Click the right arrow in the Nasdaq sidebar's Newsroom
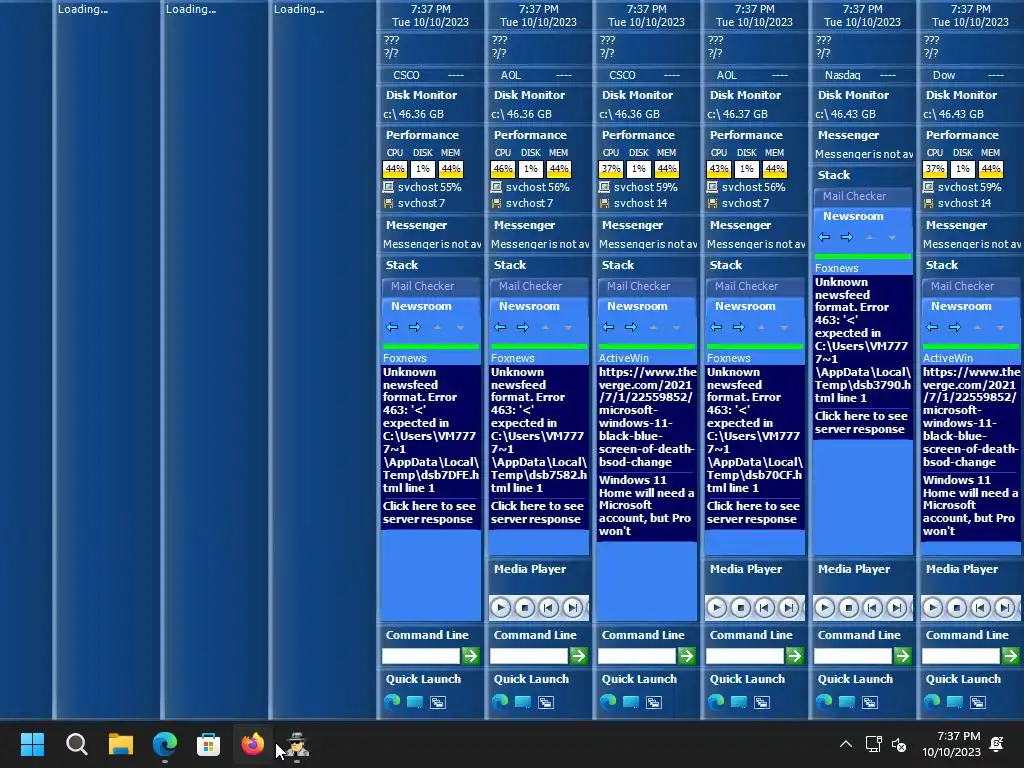 (x=846, y=237)
